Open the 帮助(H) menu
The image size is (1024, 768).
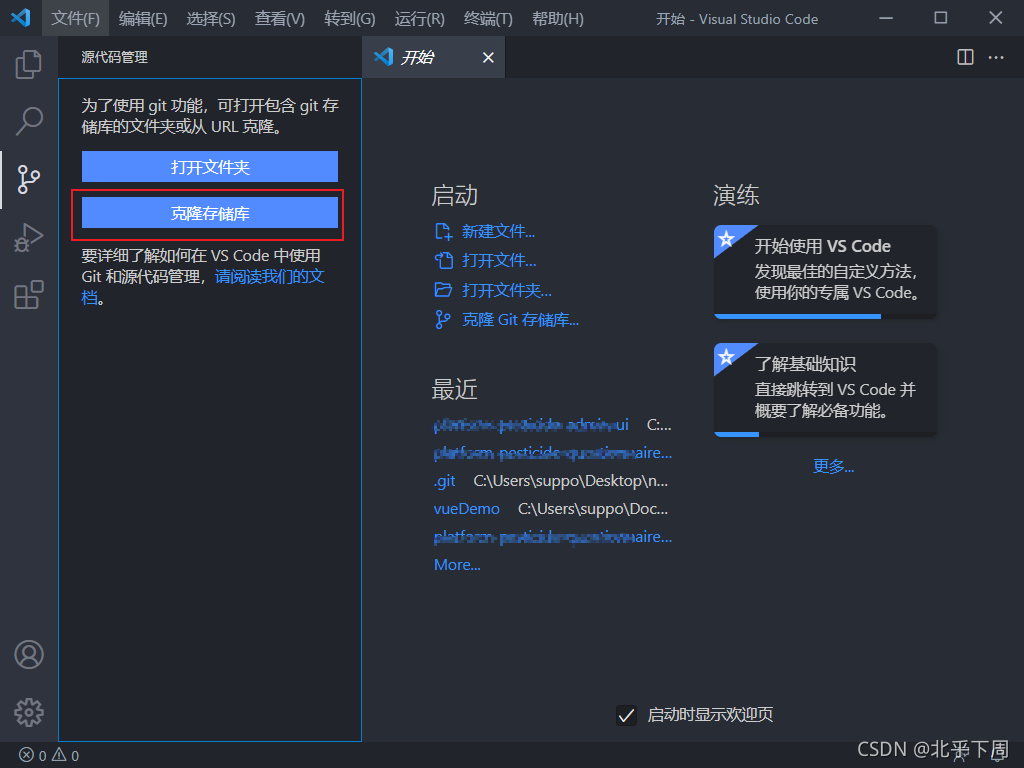[558, 18]
